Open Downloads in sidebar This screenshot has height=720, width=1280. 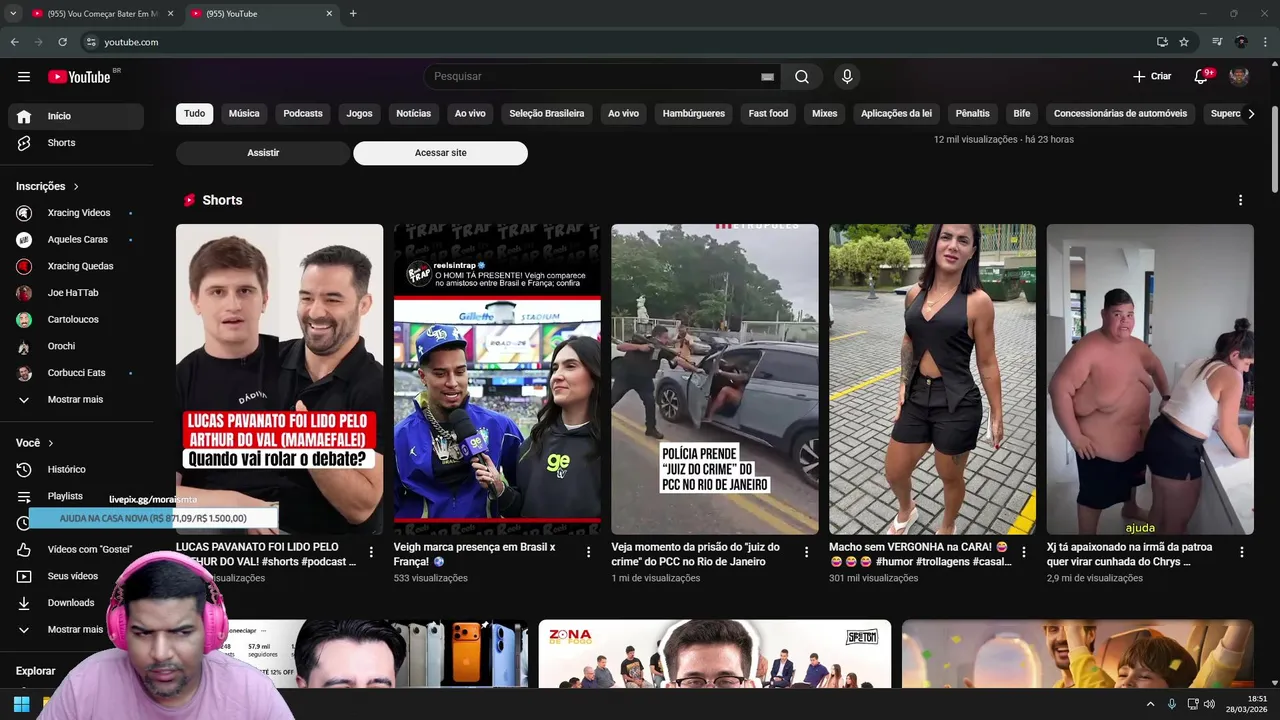75,603
